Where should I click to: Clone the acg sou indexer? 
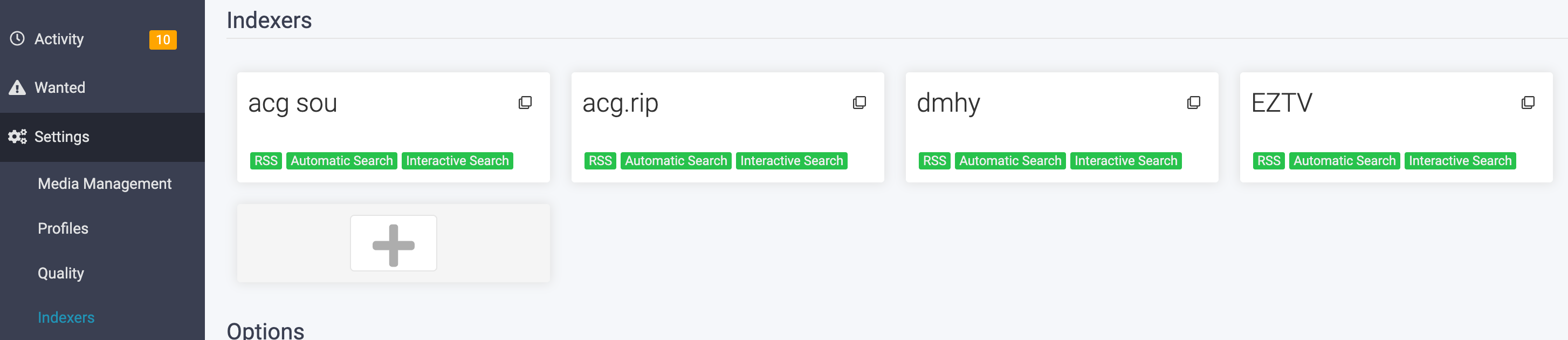[525, 103]
